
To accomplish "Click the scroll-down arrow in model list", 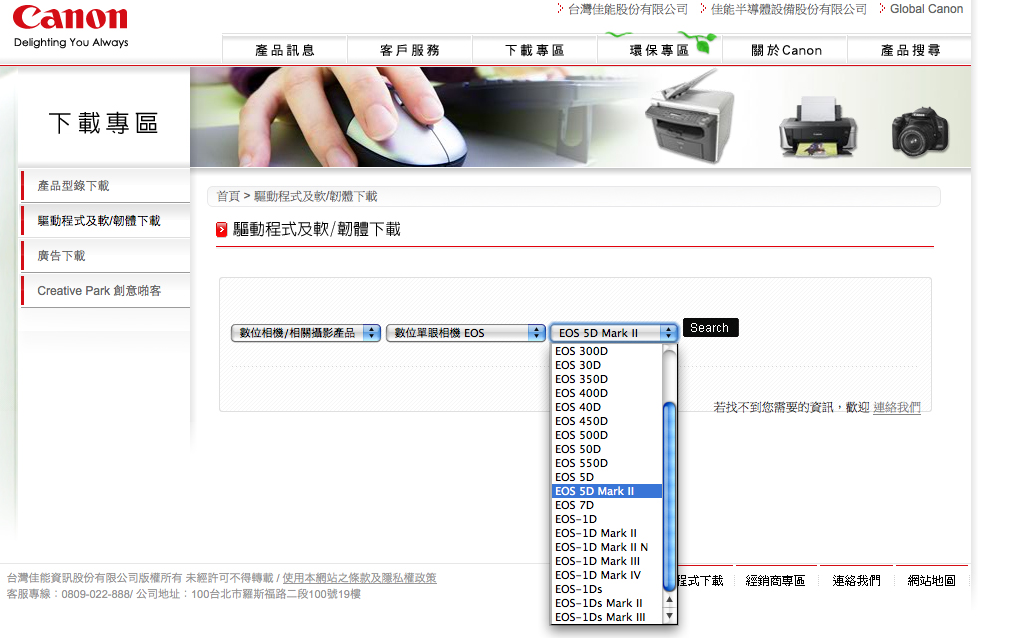I will click(669, 615).
